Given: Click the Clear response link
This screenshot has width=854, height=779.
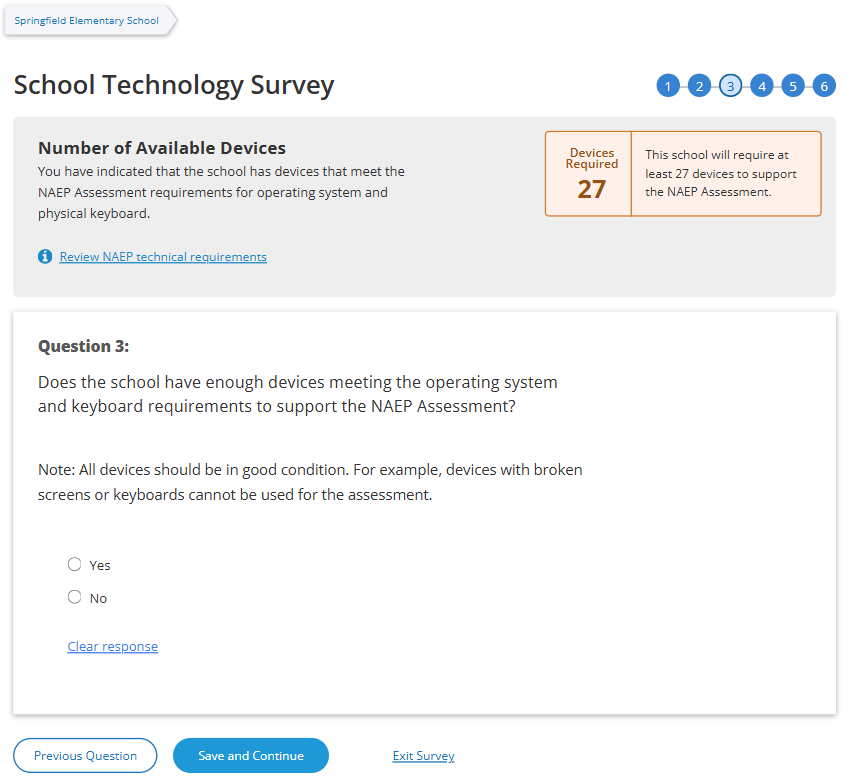Looking at the screenshot, I should pos(112,646).
